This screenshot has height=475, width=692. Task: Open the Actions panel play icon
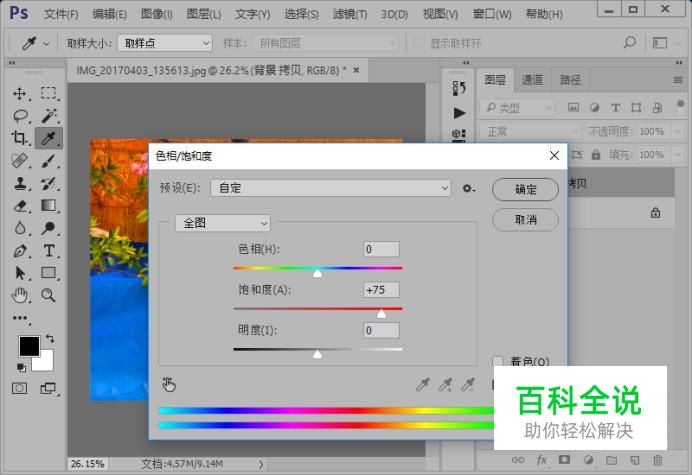coord(459,113)
